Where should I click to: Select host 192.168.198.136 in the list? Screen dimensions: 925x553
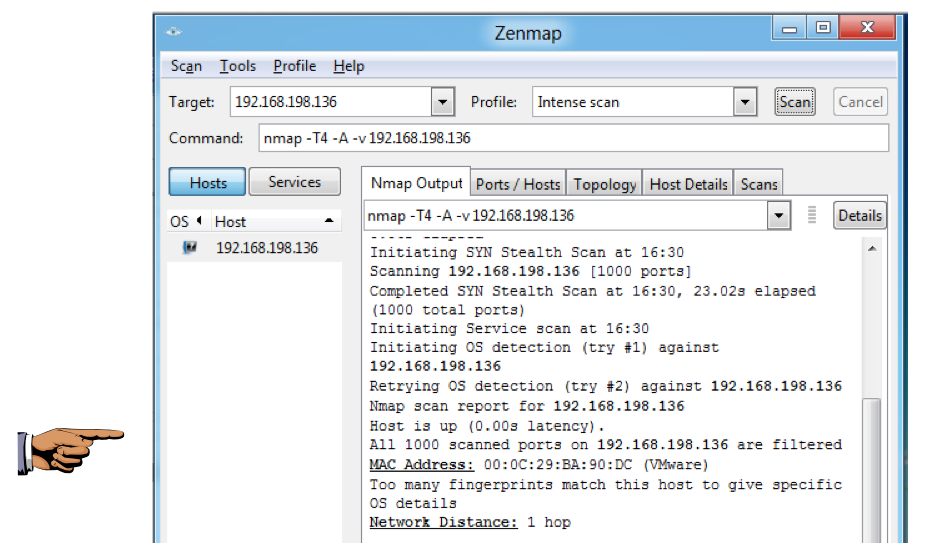(x=255, y=248)
